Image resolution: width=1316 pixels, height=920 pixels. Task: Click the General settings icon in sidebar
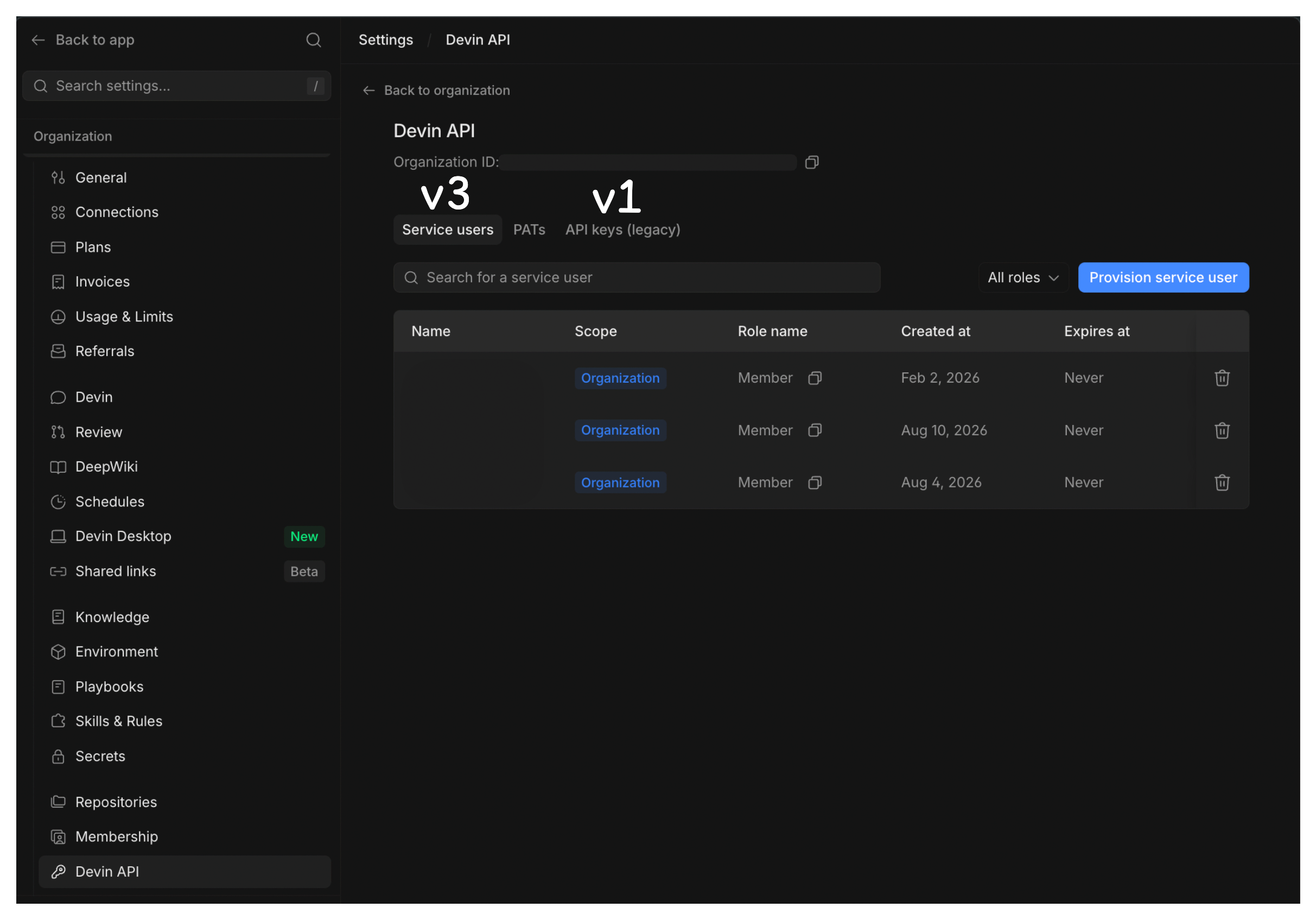pos(58,177)
